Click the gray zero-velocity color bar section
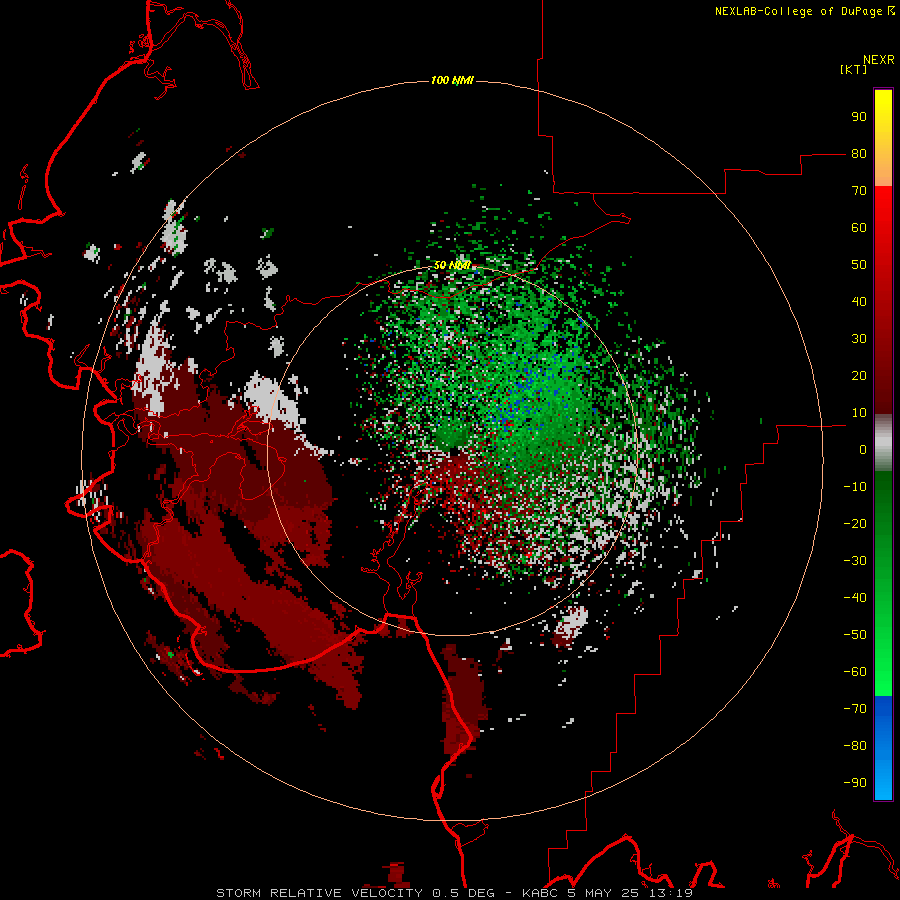The width and height of the screenshot is (900, 900). tap(883, 443)
